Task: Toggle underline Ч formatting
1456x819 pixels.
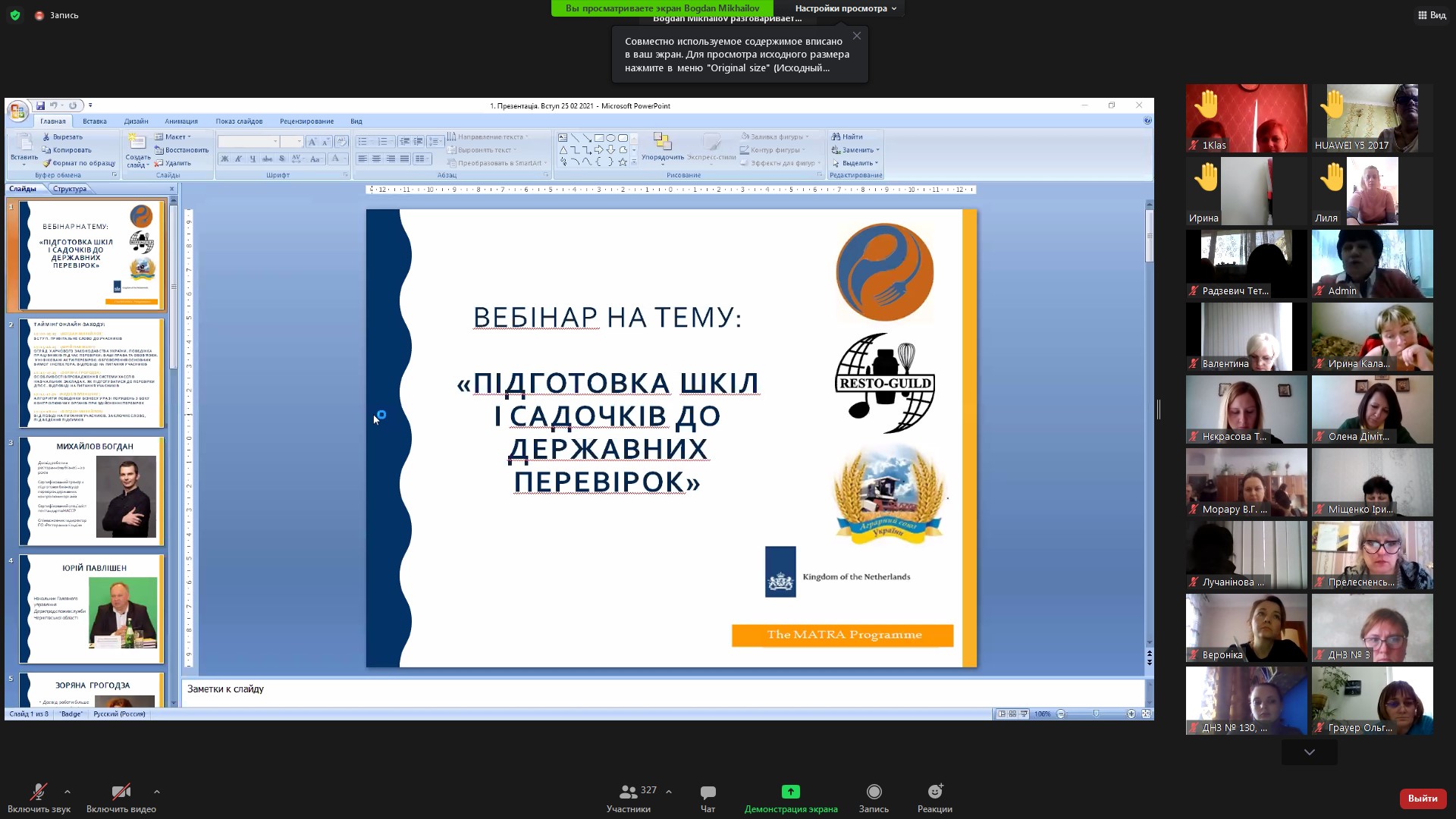Action: click(253, 158)
